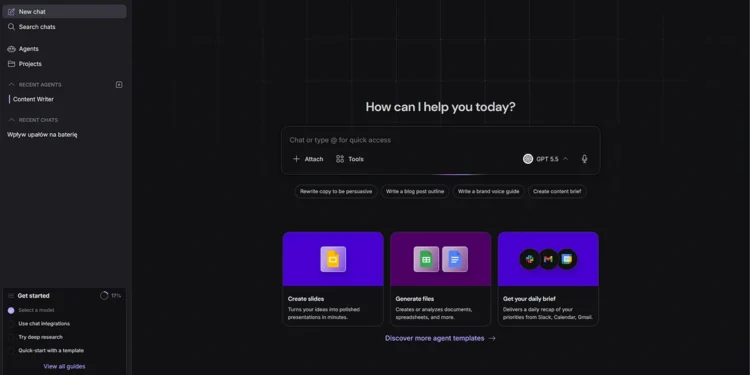The width and height of the screenshot is (750, 375).
Task: Open the Wpływ upałów na baterię chat
Action: pos(42,134)
